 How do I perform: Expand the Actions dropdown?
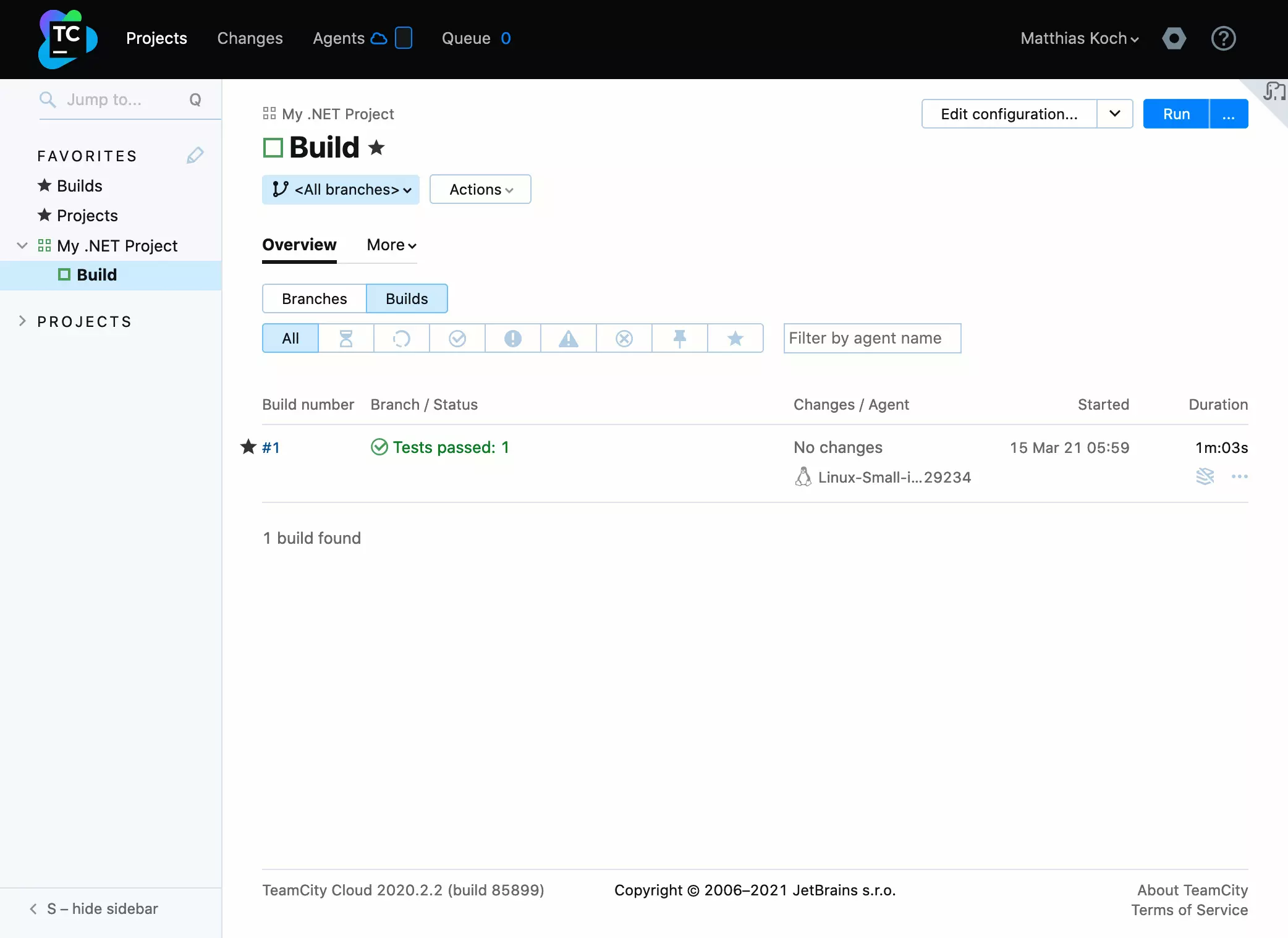pyautogui.click(x=480, y=190)
